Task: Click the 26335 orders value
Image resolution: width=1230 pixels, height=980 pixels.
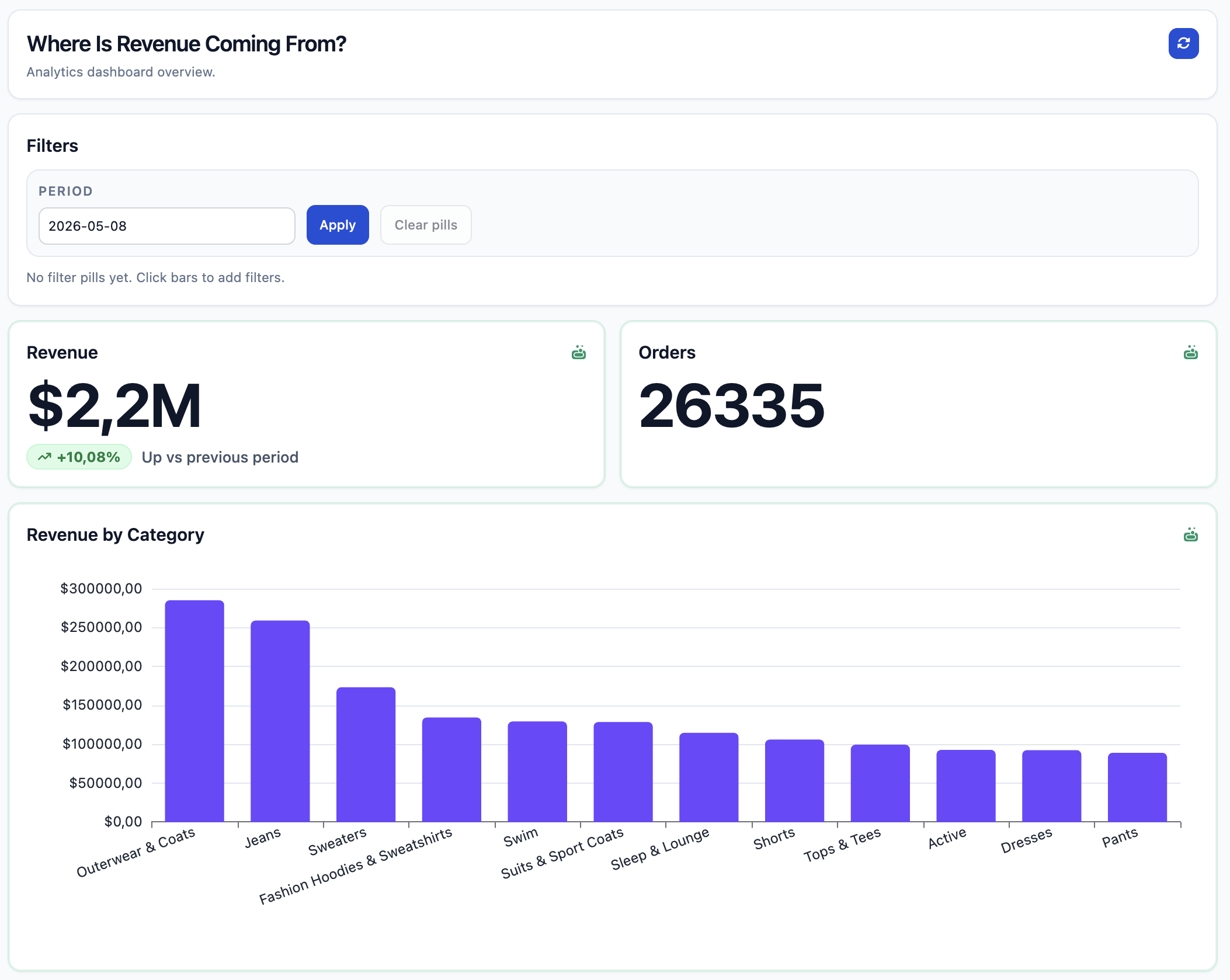Action: (731, 405)
